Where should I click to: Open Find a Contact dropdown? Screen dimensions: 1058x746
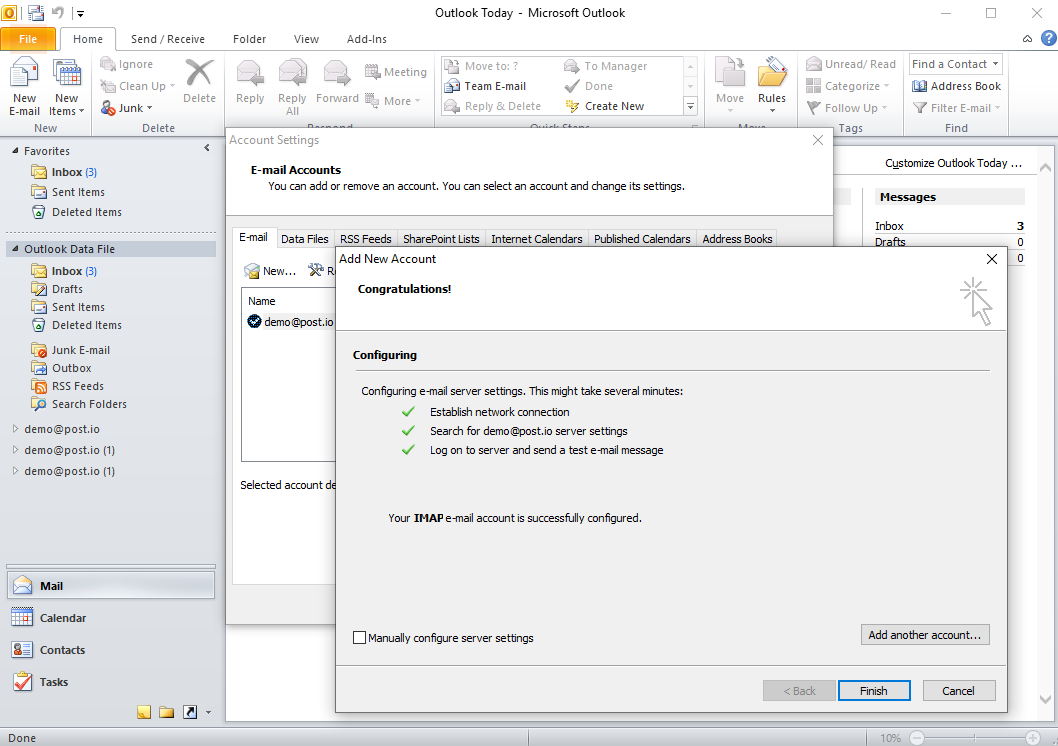[995, 64]
